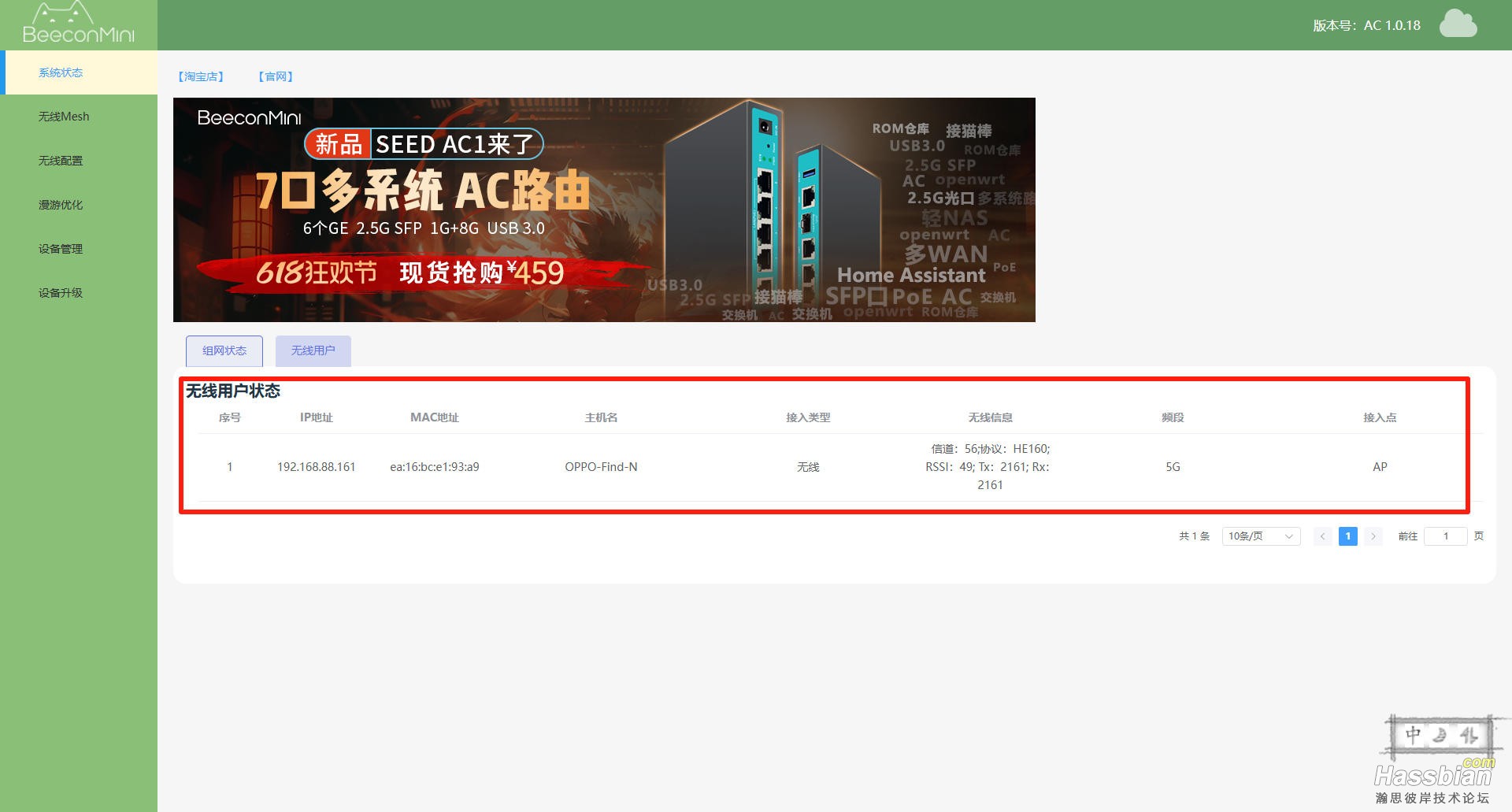Click the 无线用户状态 heading
Viewport: 1512px width, 812px height.
pos(233,391)
